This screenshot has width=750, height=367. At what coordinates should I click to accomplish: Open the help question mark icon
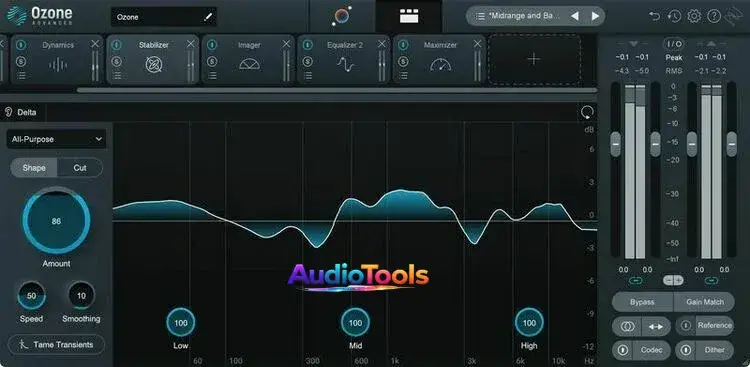714,16
